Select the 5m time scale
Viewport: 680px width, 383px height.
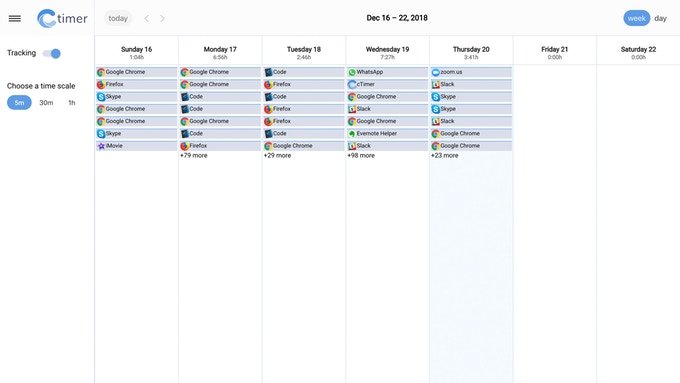tap(19, 103)
